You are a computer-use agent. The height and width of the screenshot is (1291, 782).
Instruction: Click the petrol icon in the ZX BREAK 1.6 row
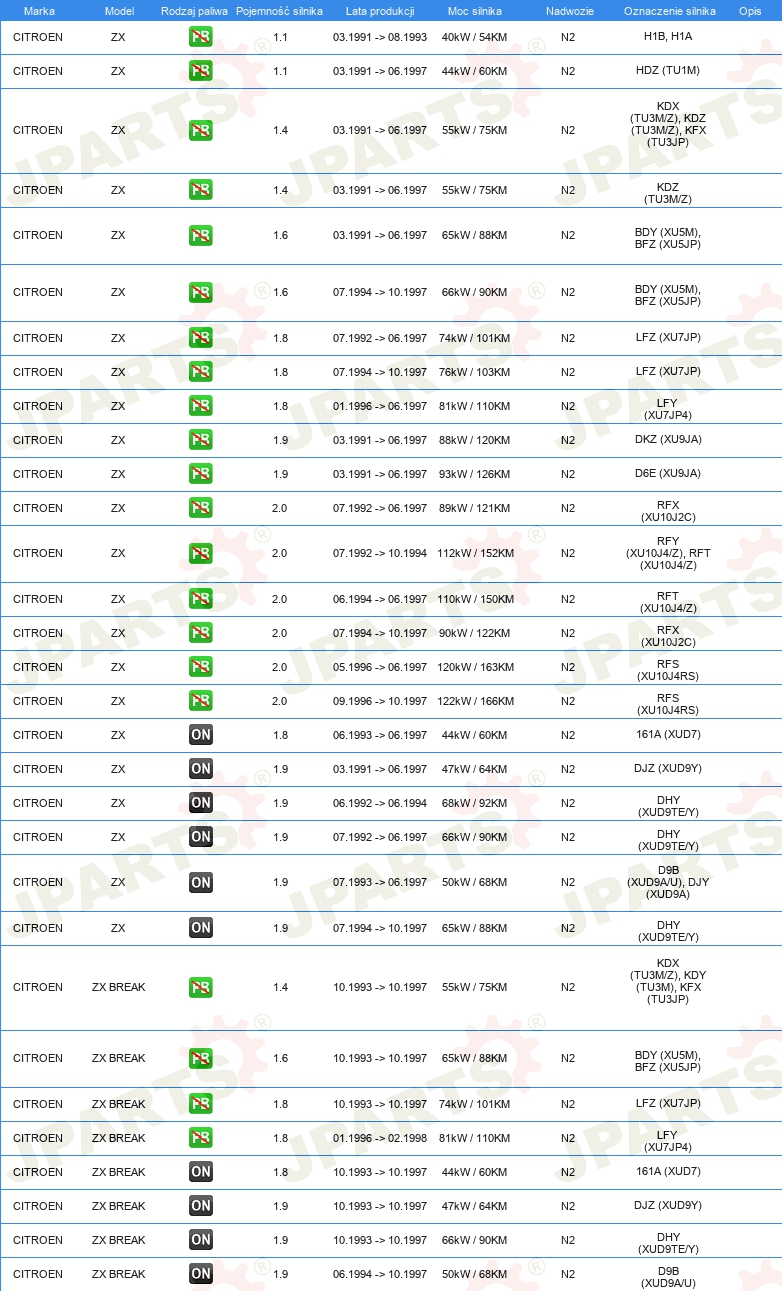(x=201, y=1058)
